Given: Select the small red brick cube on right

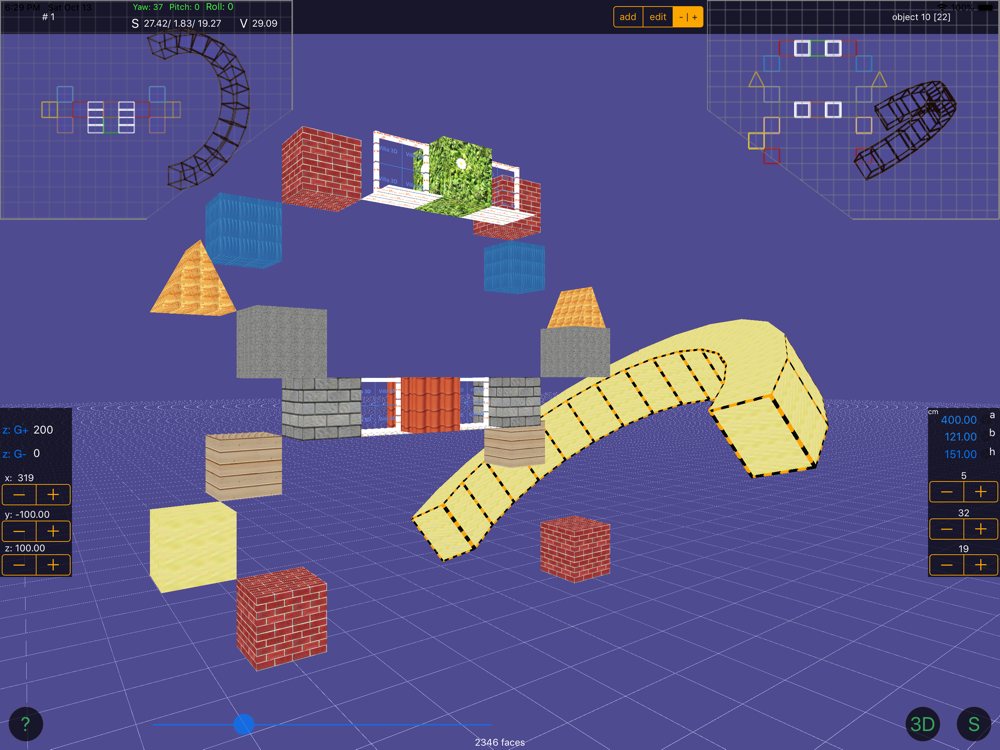Looking at the screenshot, I should click(x=575, y=549).
